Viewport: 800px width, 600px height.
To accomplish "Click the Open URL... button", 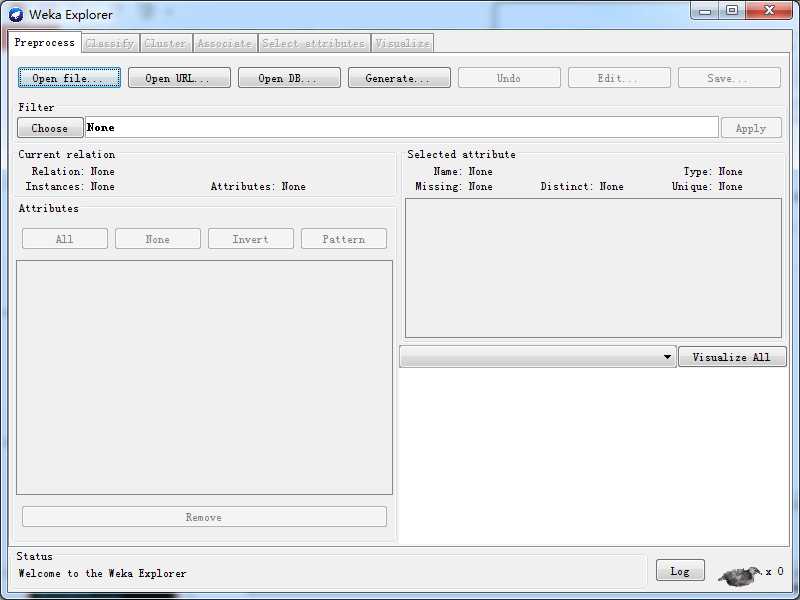I will tap(179, 78).
